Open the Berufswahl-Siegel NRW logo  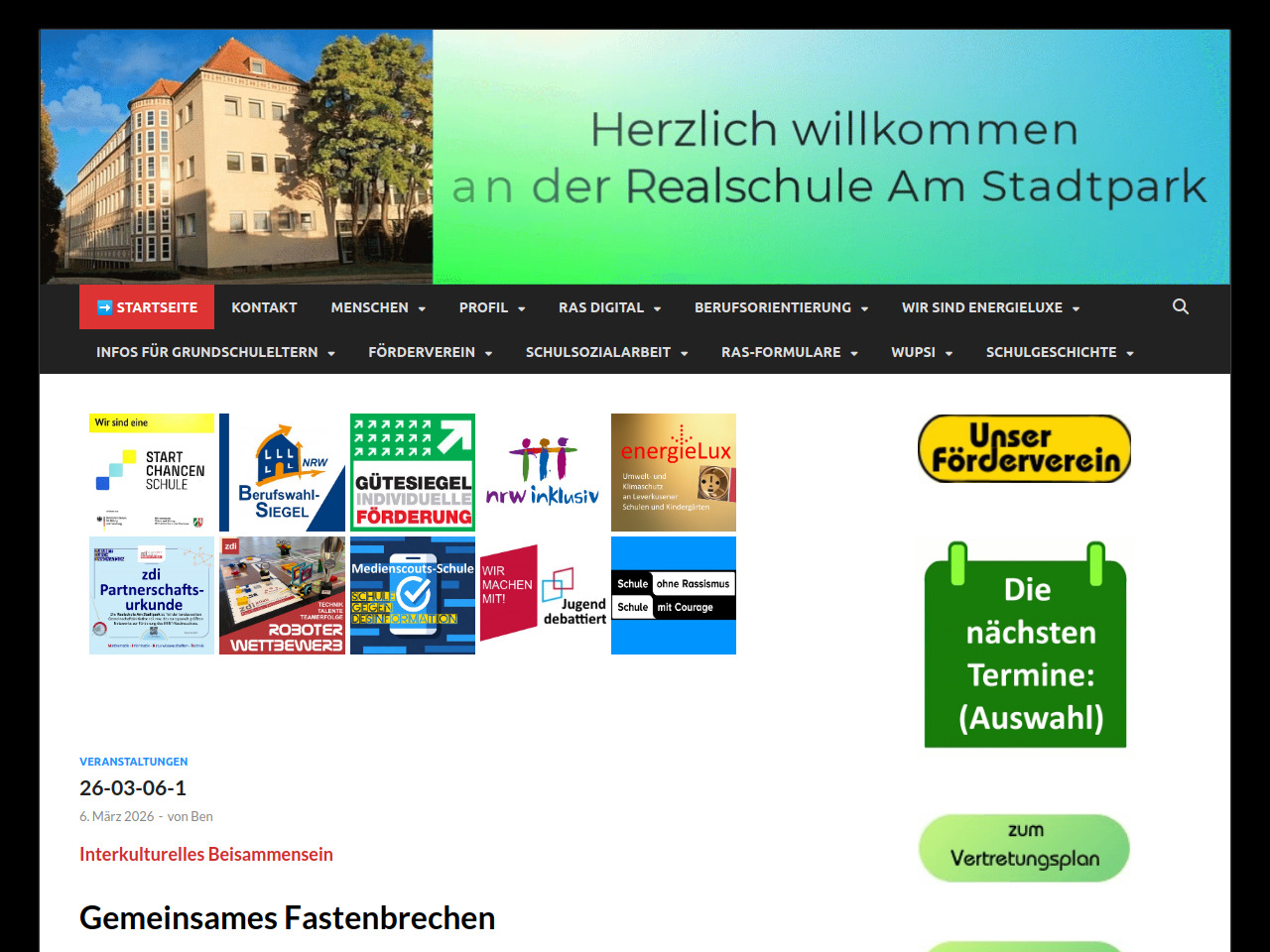[x=283, y=472]
